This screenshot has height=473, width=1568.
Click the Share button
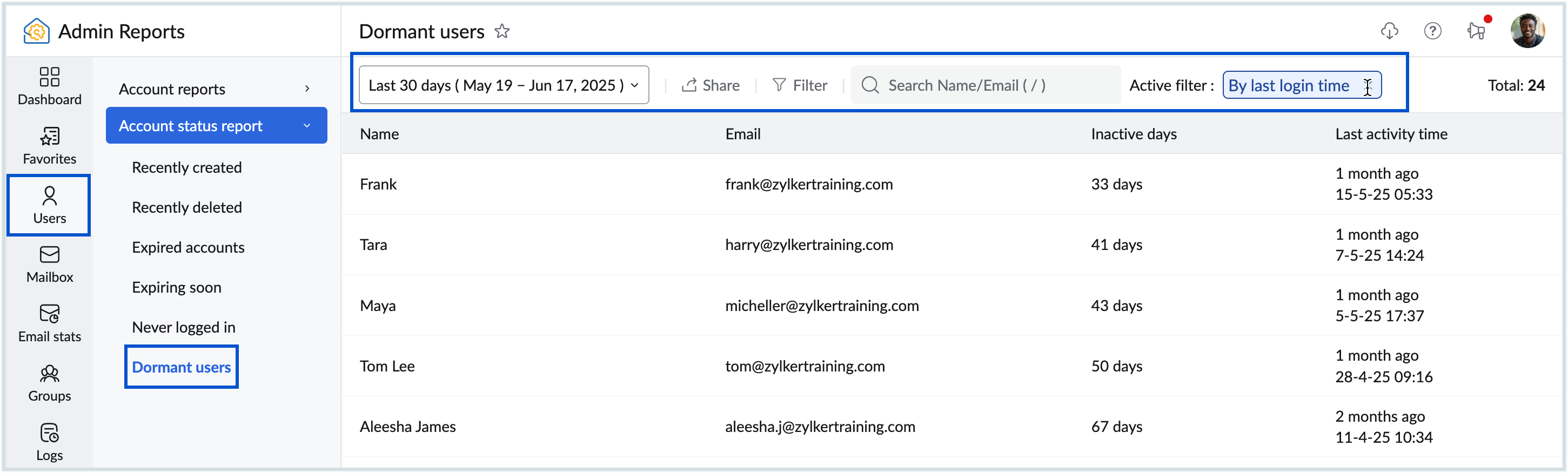[711, 85]
